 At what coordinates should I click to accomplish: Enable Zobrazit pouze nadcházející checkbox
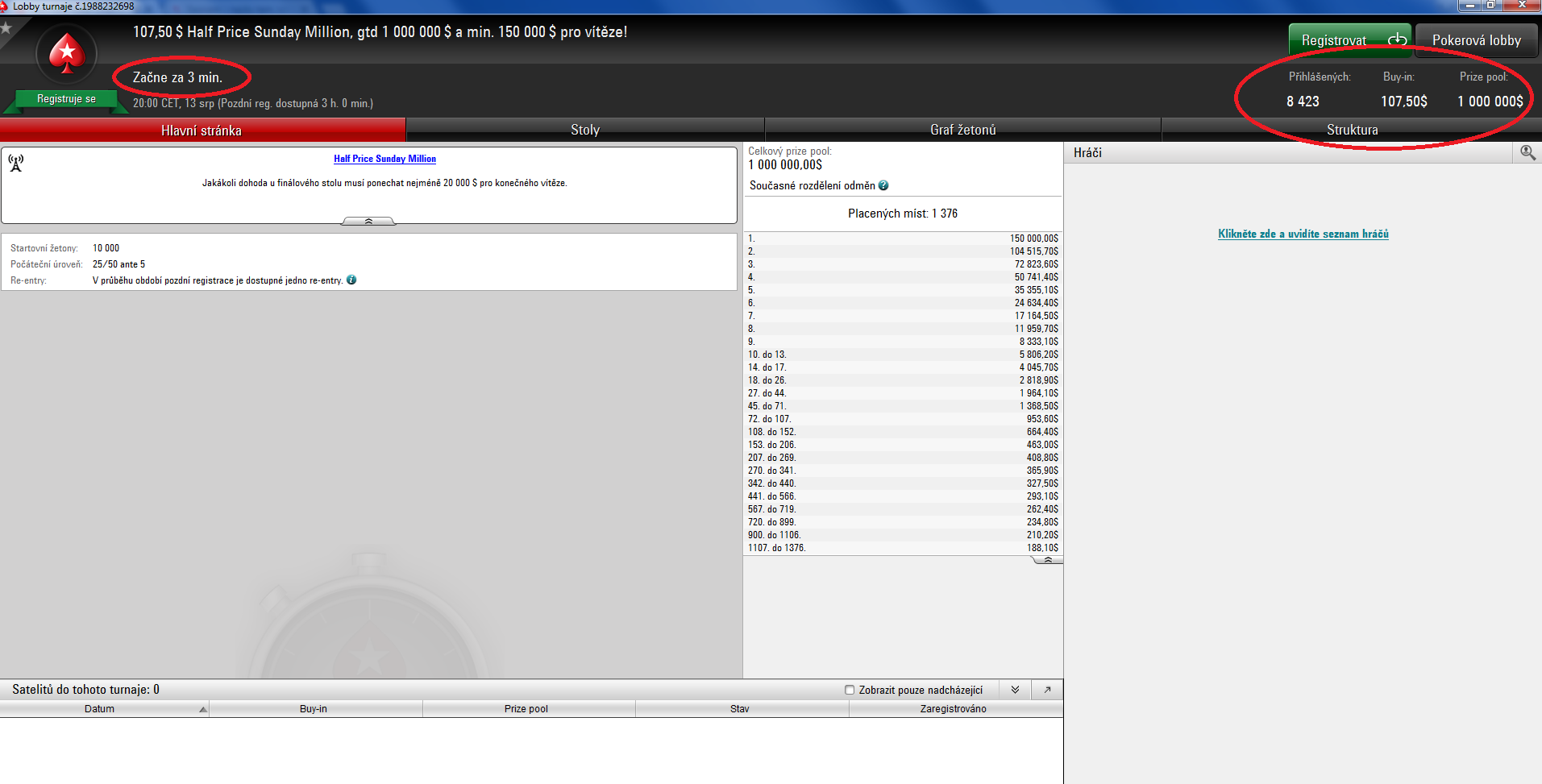point(850,690)
